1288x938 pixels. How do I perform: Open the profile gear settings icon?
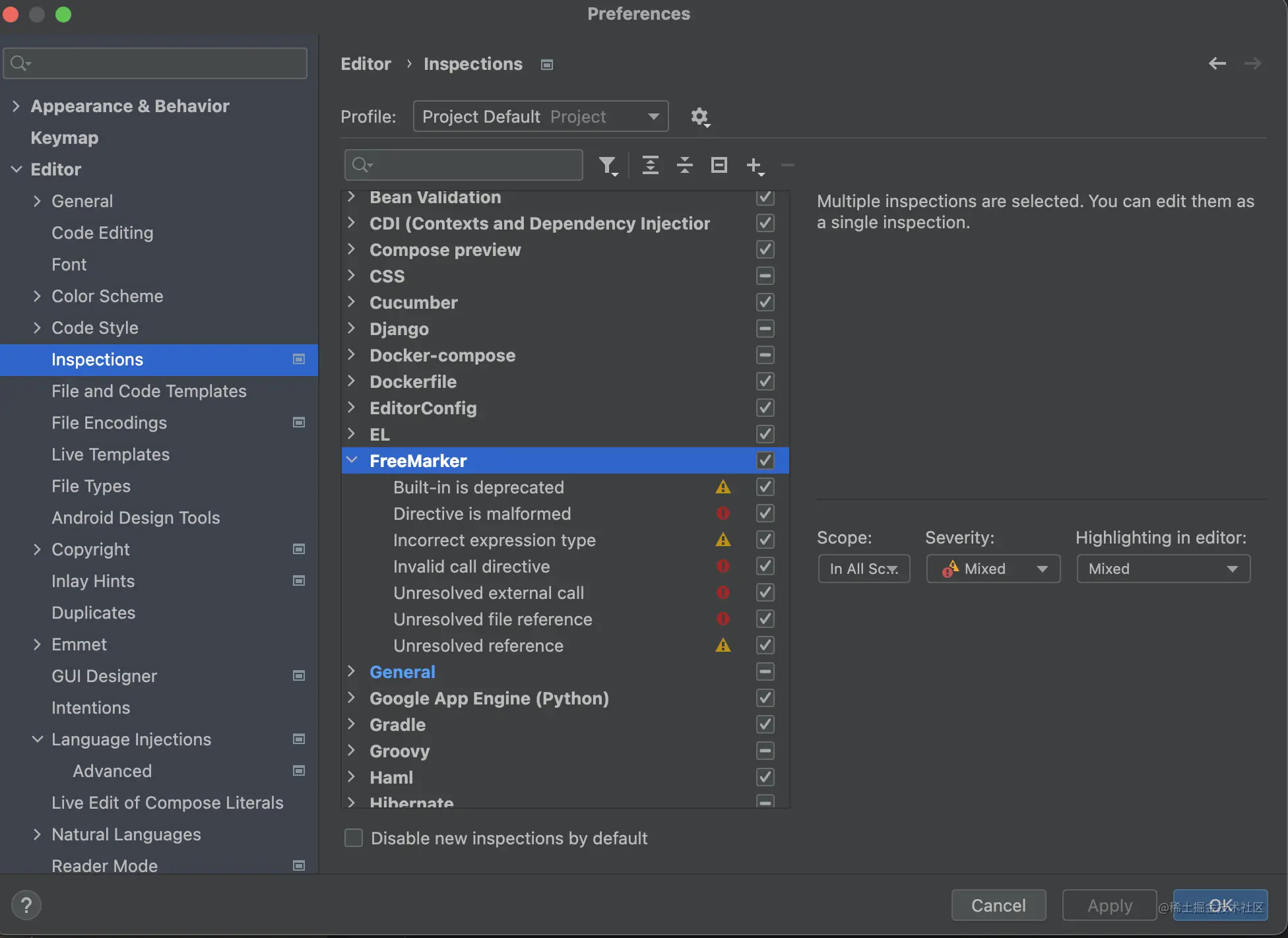click(699, 117)
